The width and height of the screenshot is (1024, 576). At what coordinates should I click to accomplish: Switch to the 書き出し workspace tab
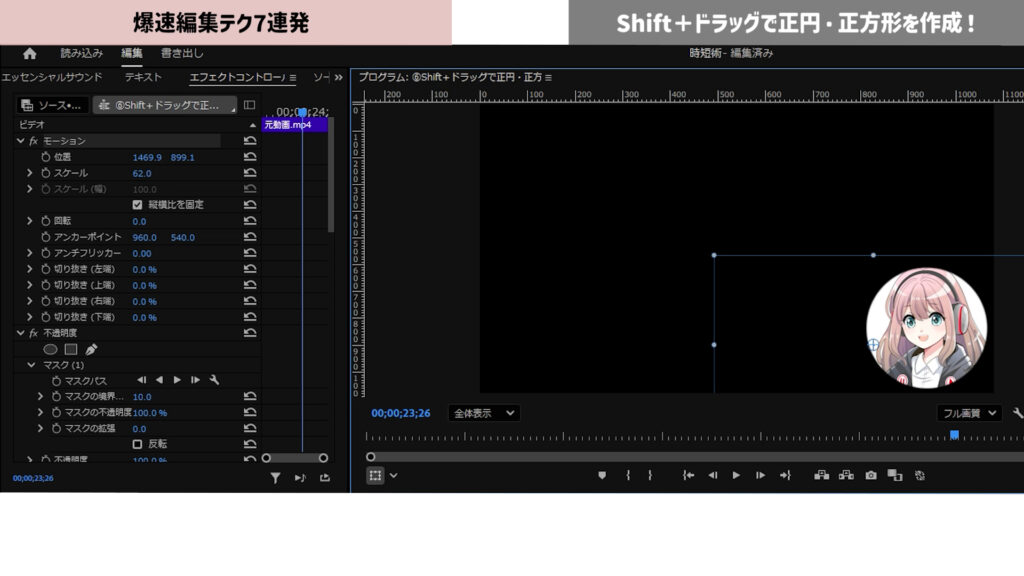[x=182, y=54]
